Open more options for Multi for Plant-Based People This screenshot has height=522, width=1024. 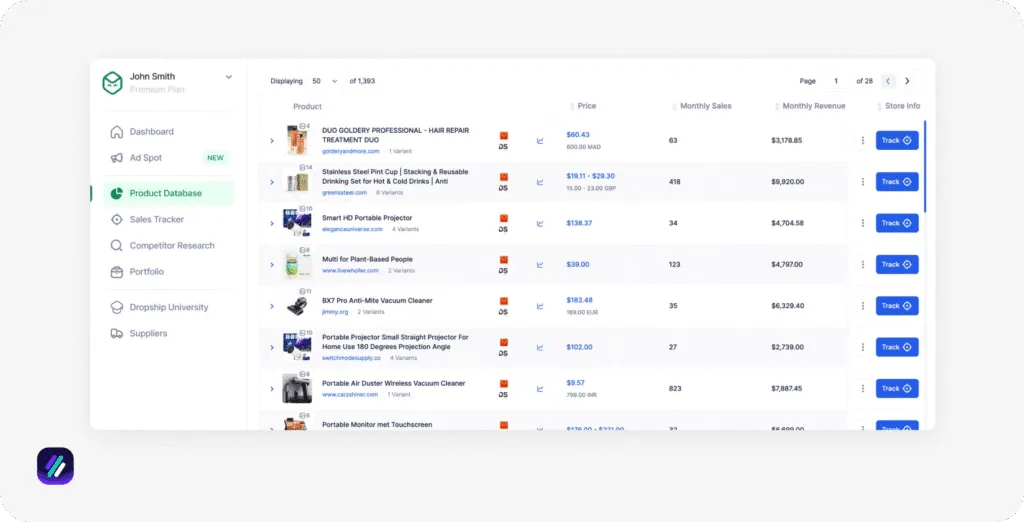tap(863, 265)
